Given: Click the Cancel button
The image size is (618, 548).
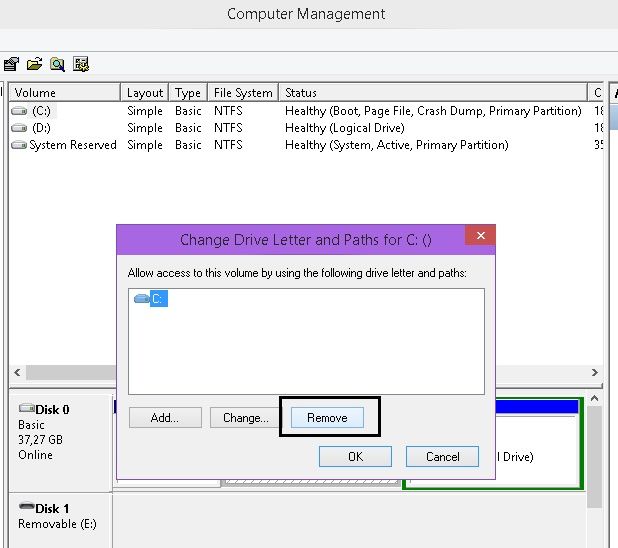Looking at the screenshot, I should (x=442, y=457).
